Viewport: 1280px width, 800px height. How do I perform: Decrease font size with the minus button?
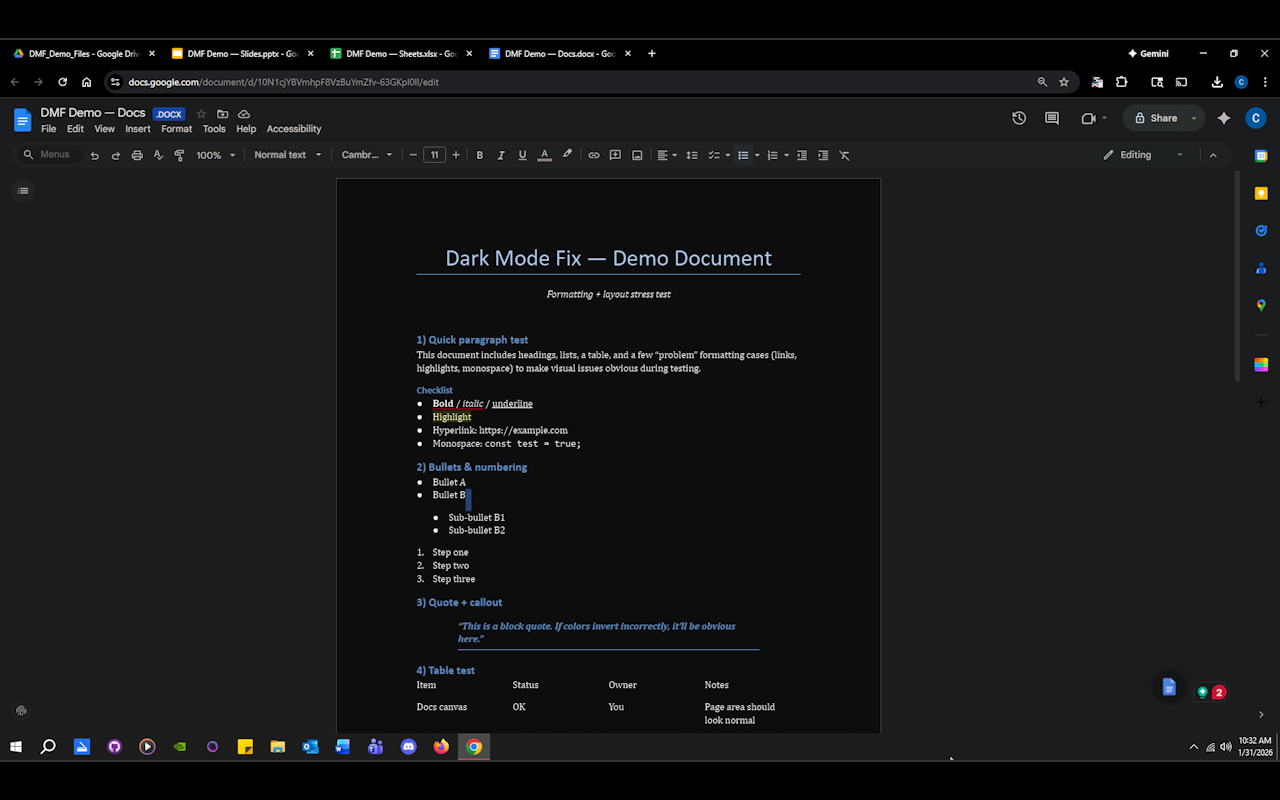coord(413,155)
